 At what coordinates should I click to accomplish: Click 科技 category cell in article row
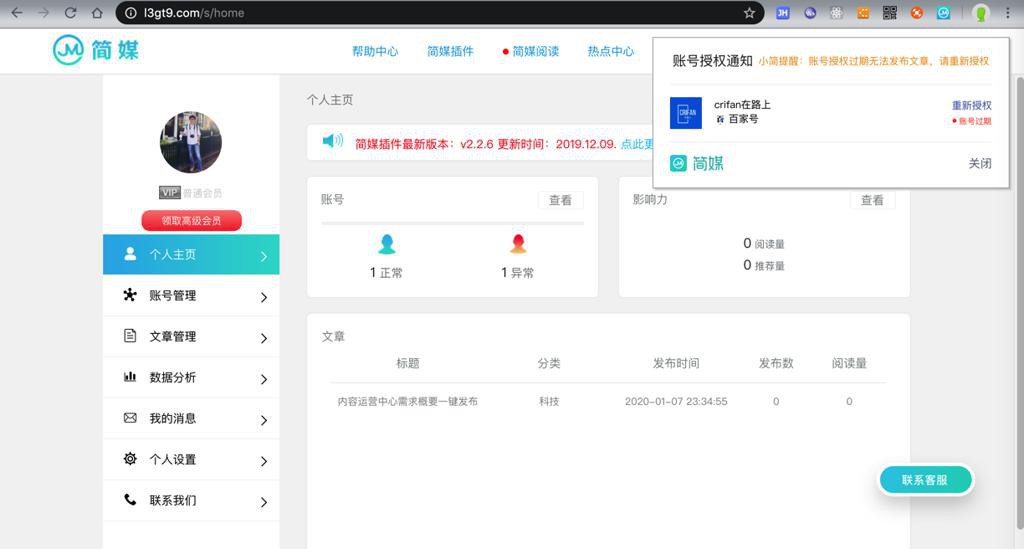coord(549,401)
